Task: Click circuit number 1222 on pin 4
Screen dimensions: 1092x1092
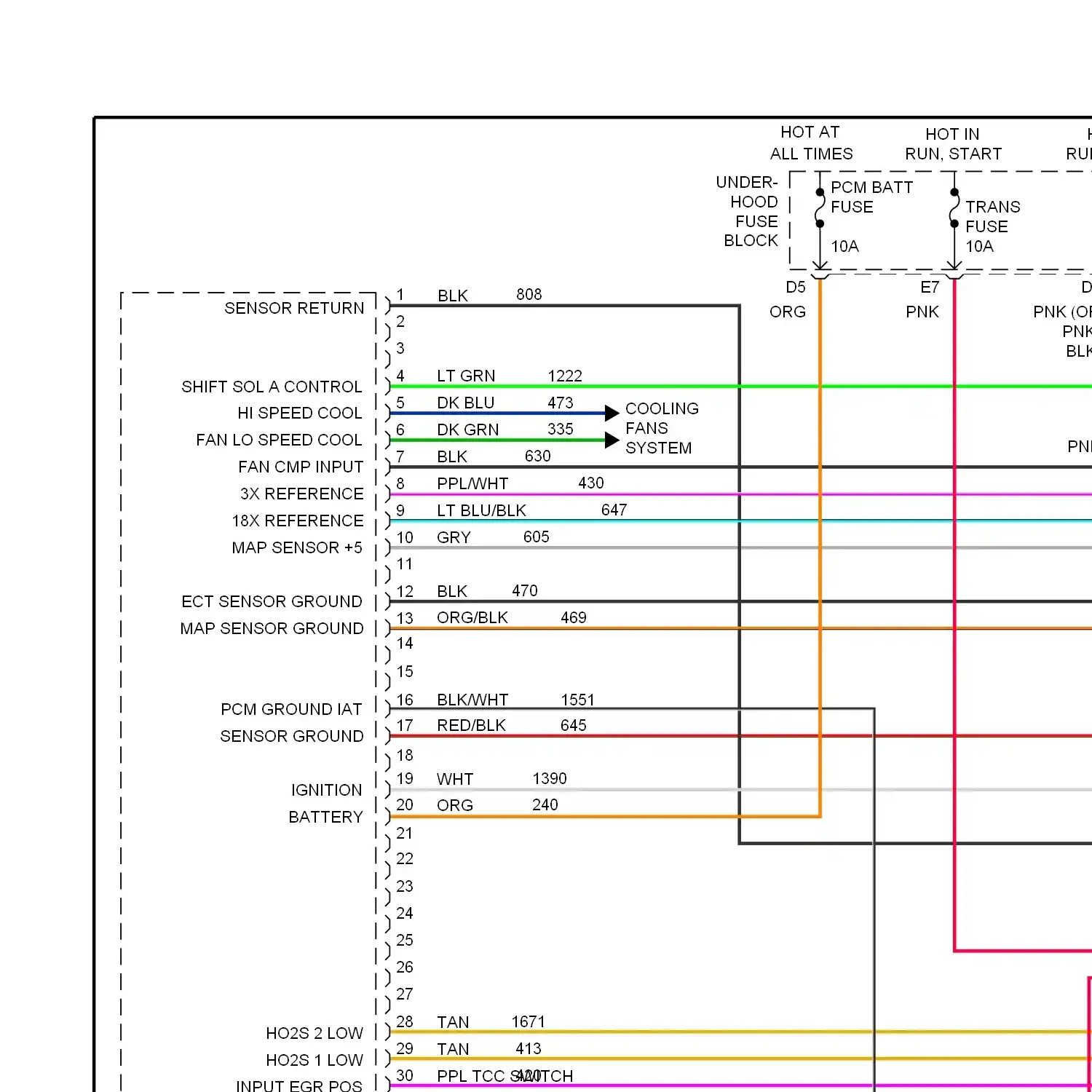Action: tap(565, 376)
